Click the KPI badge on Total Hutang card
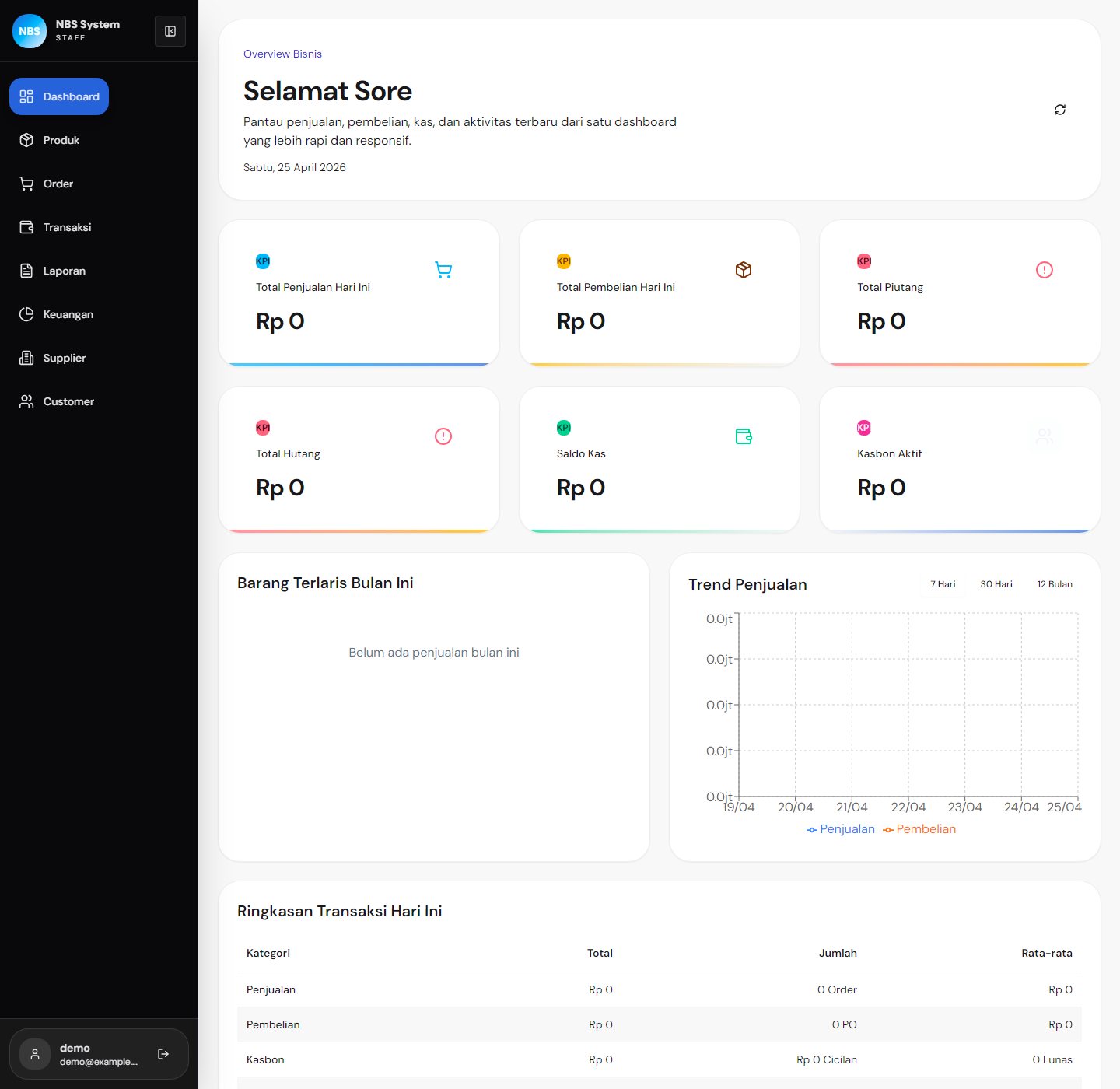Viewport: 1120px width, 1089px height. [x=263, y=428]
